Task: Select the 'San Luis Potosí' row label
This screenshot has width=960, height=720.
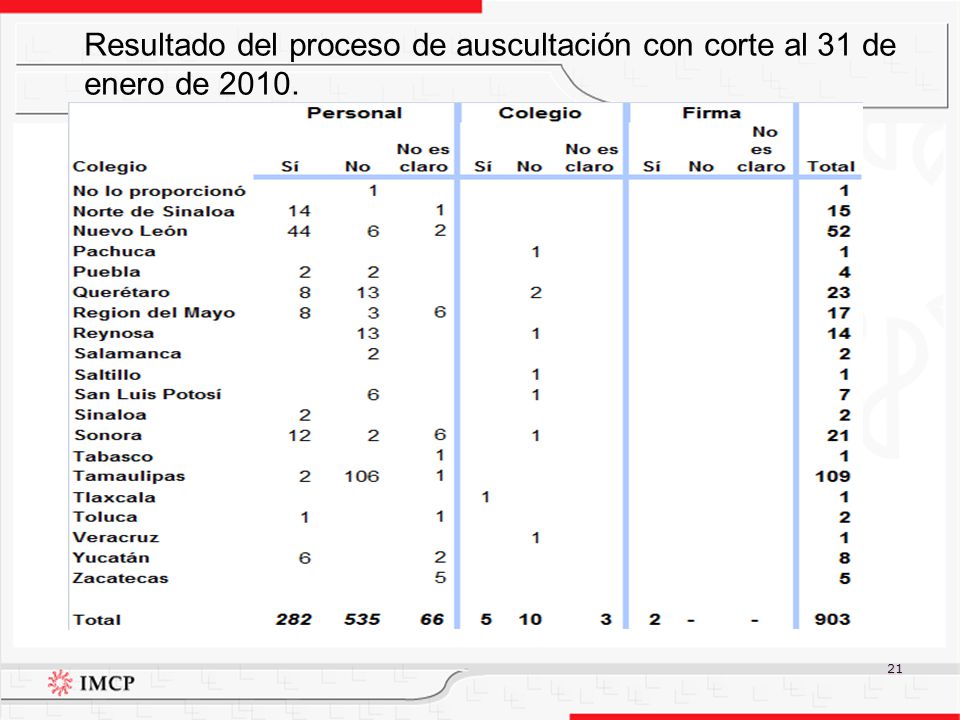Action: [148, 394]
